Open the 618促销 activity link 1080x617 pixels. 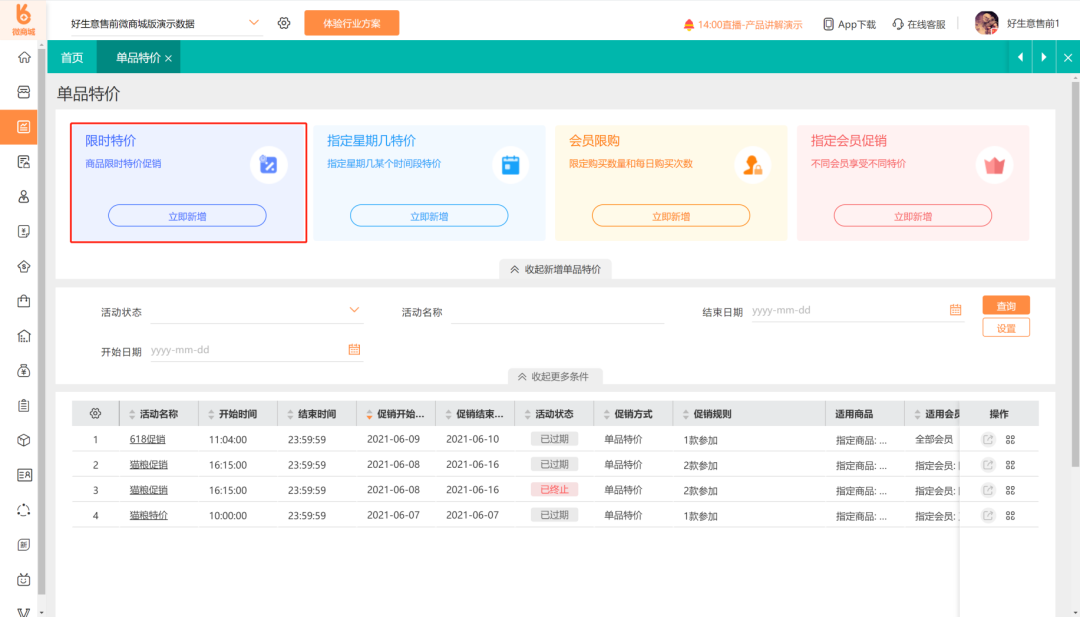tap(147, 439)
